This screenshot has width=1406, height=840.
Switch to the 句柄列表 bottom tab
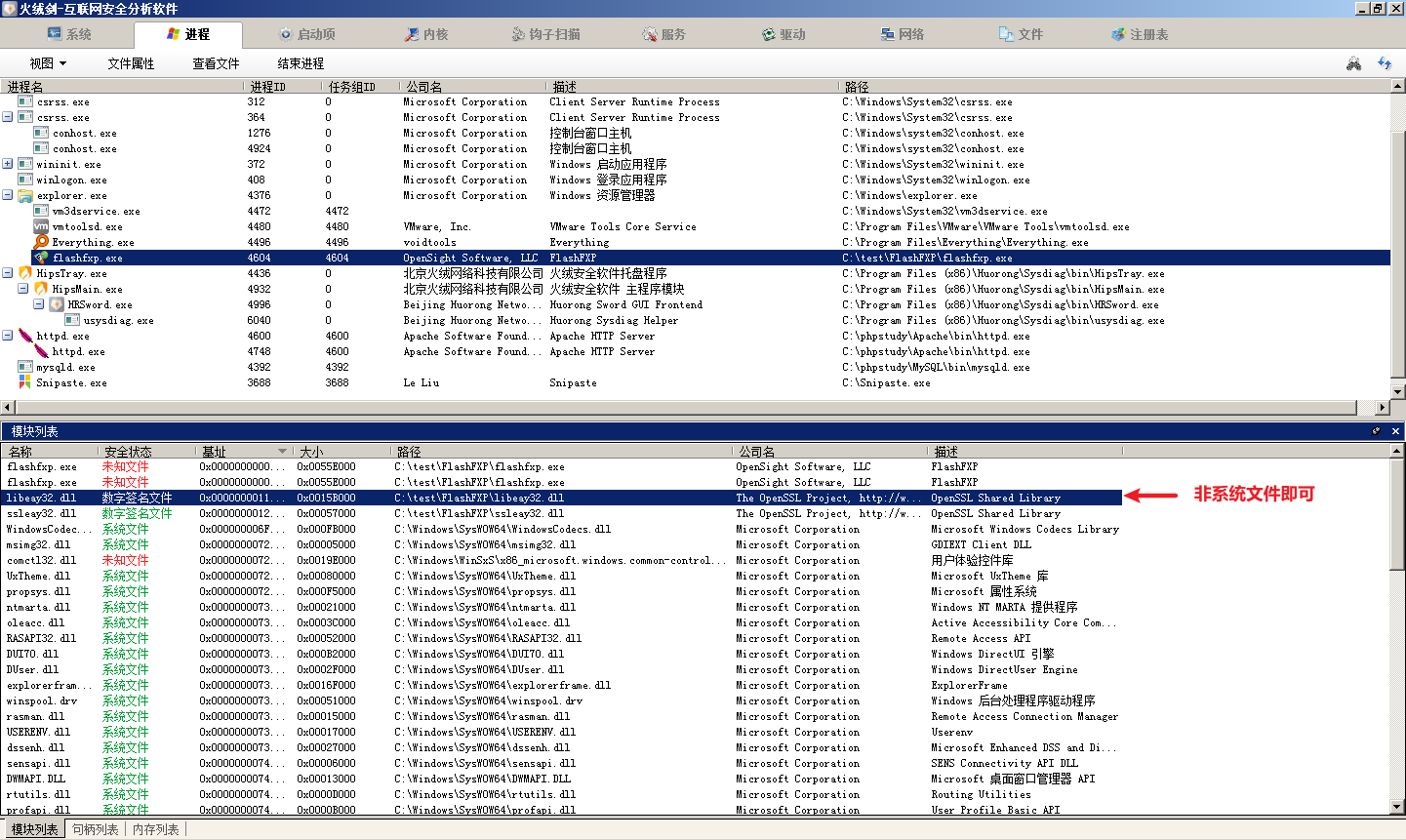pos(96,829)
